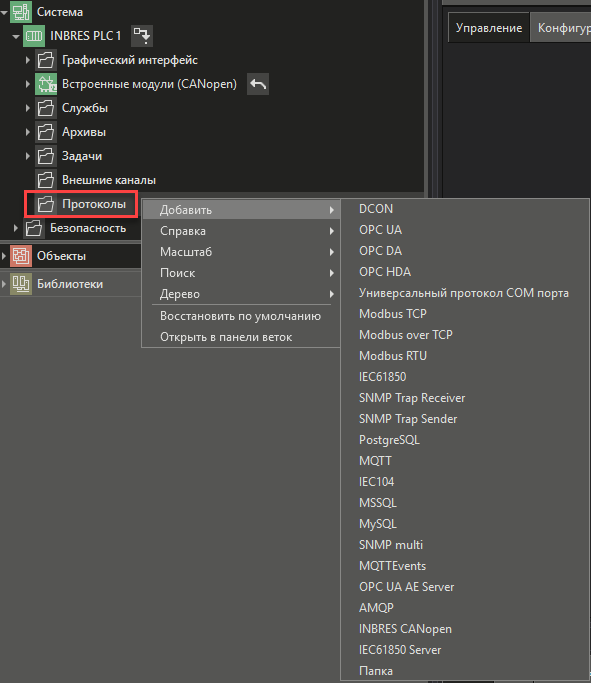Open the Дерево submenu
Screen dimensions: 591x683
click(x=241, y=294)
